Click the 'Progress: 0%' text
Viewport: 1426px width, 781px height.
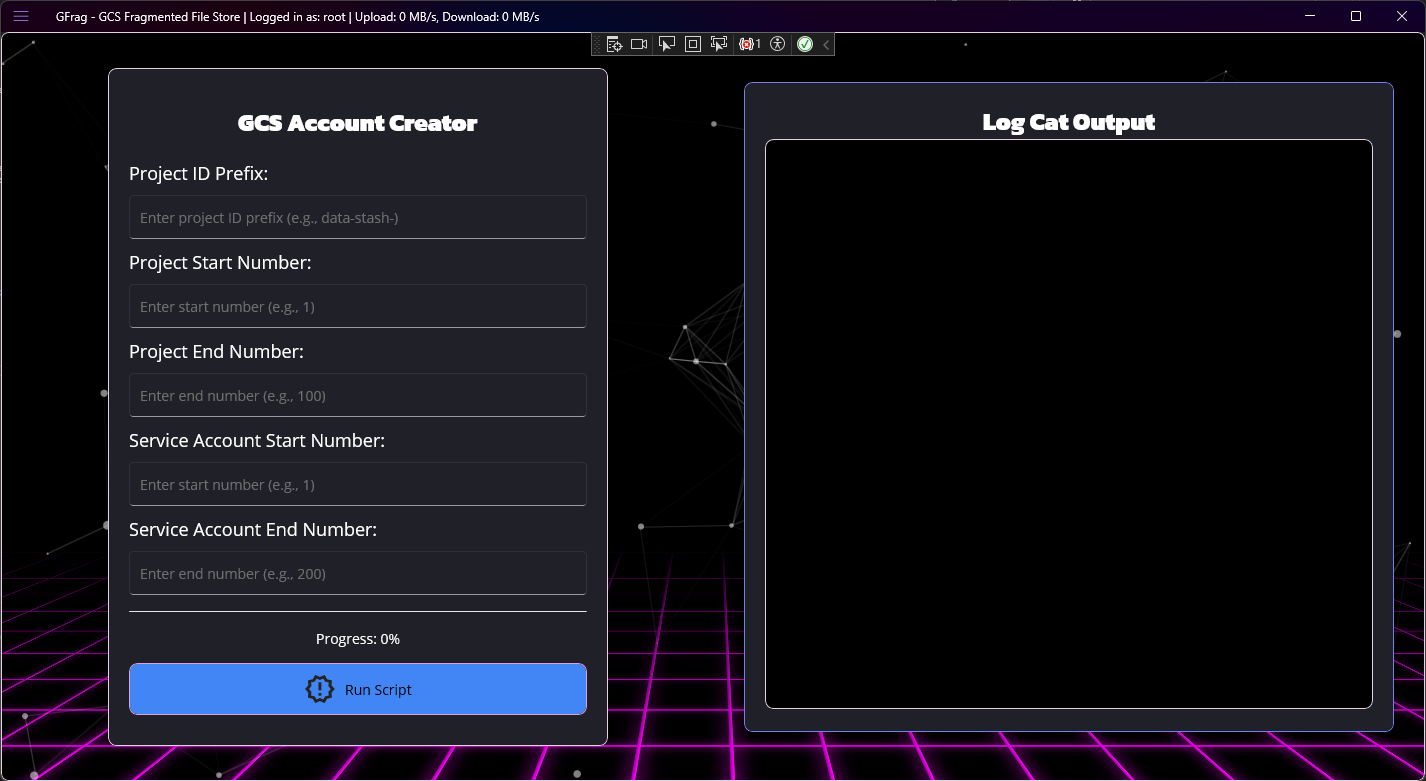358,639
